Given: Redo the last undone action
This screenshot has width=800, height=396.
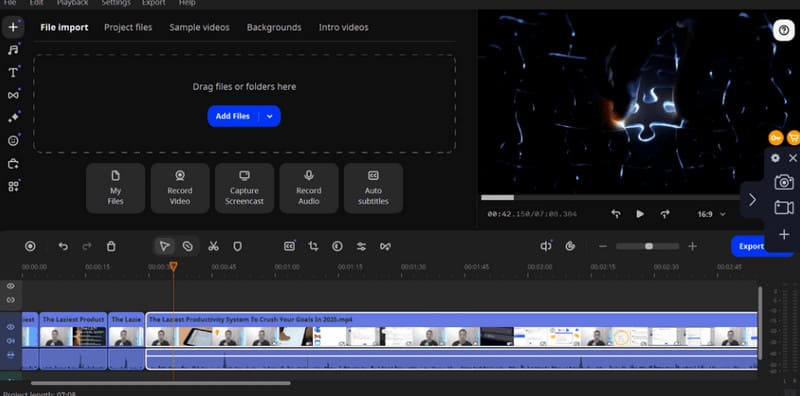Looking at the screenshot, I should pos(87,246).
